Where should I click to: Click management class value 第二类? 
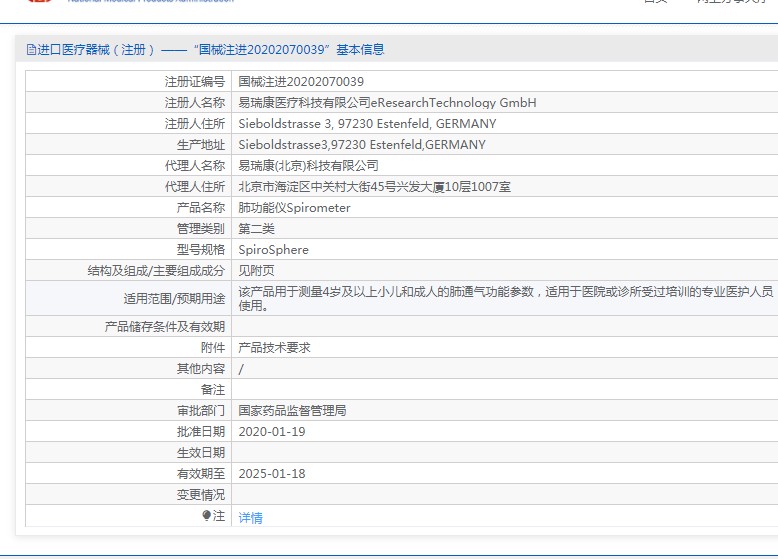(x=257, y=229)
